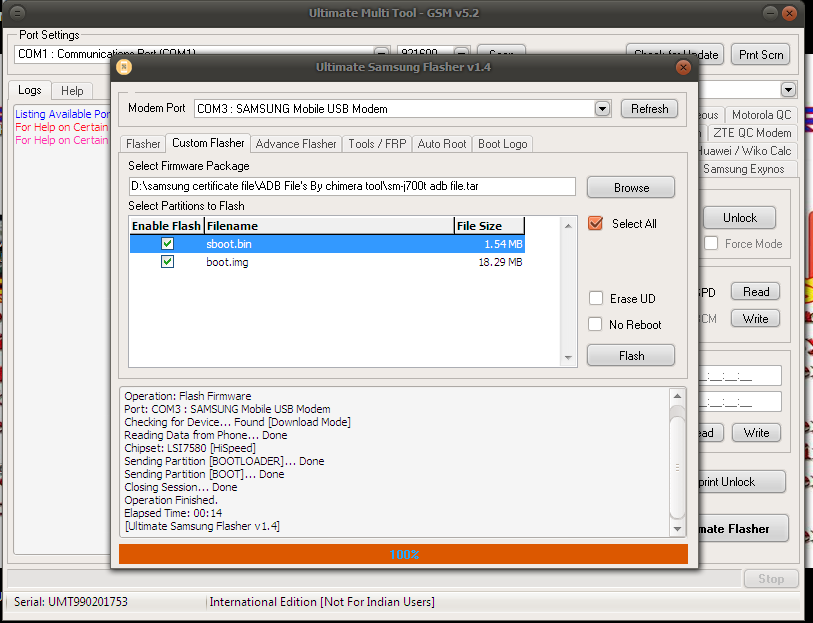Enable Force Mode in the main window
This screenshot has width=813, height=623.
point(711,243)
